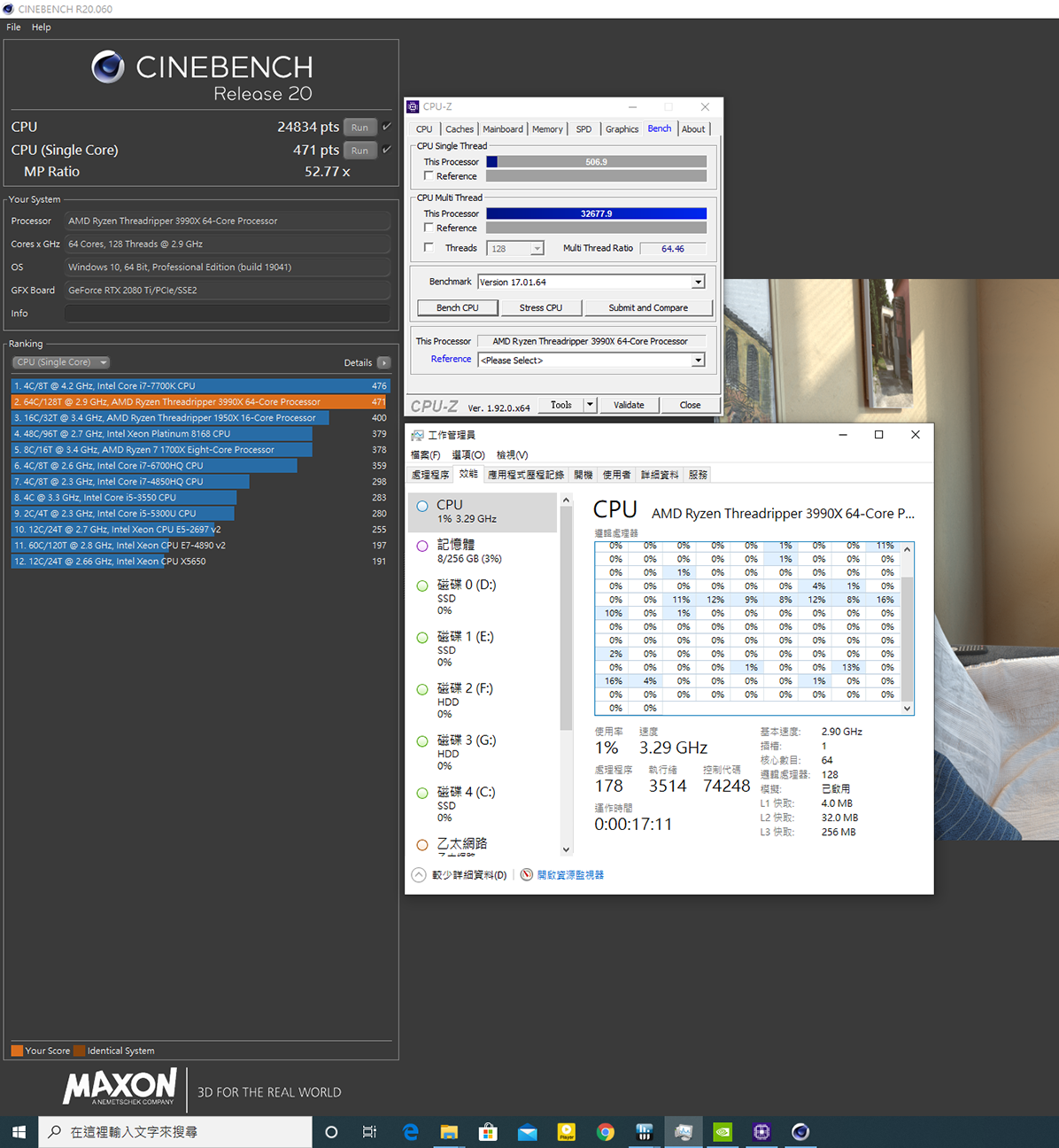
Task: Click the Cinebench Info input field
Action: point(228,313)
